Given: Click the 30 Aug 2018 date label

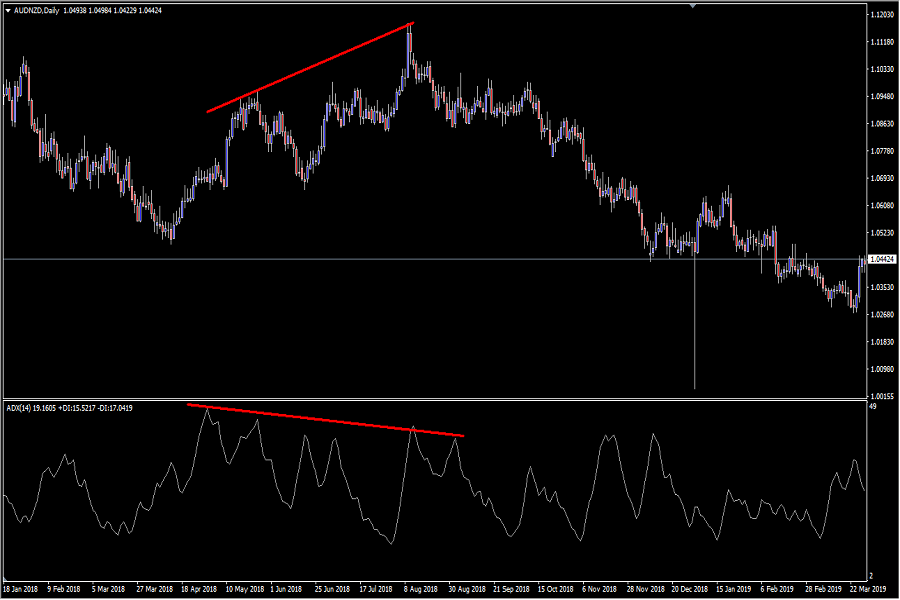Looking at the screenshot, I should pyautogui.click(x=467, y=589).
